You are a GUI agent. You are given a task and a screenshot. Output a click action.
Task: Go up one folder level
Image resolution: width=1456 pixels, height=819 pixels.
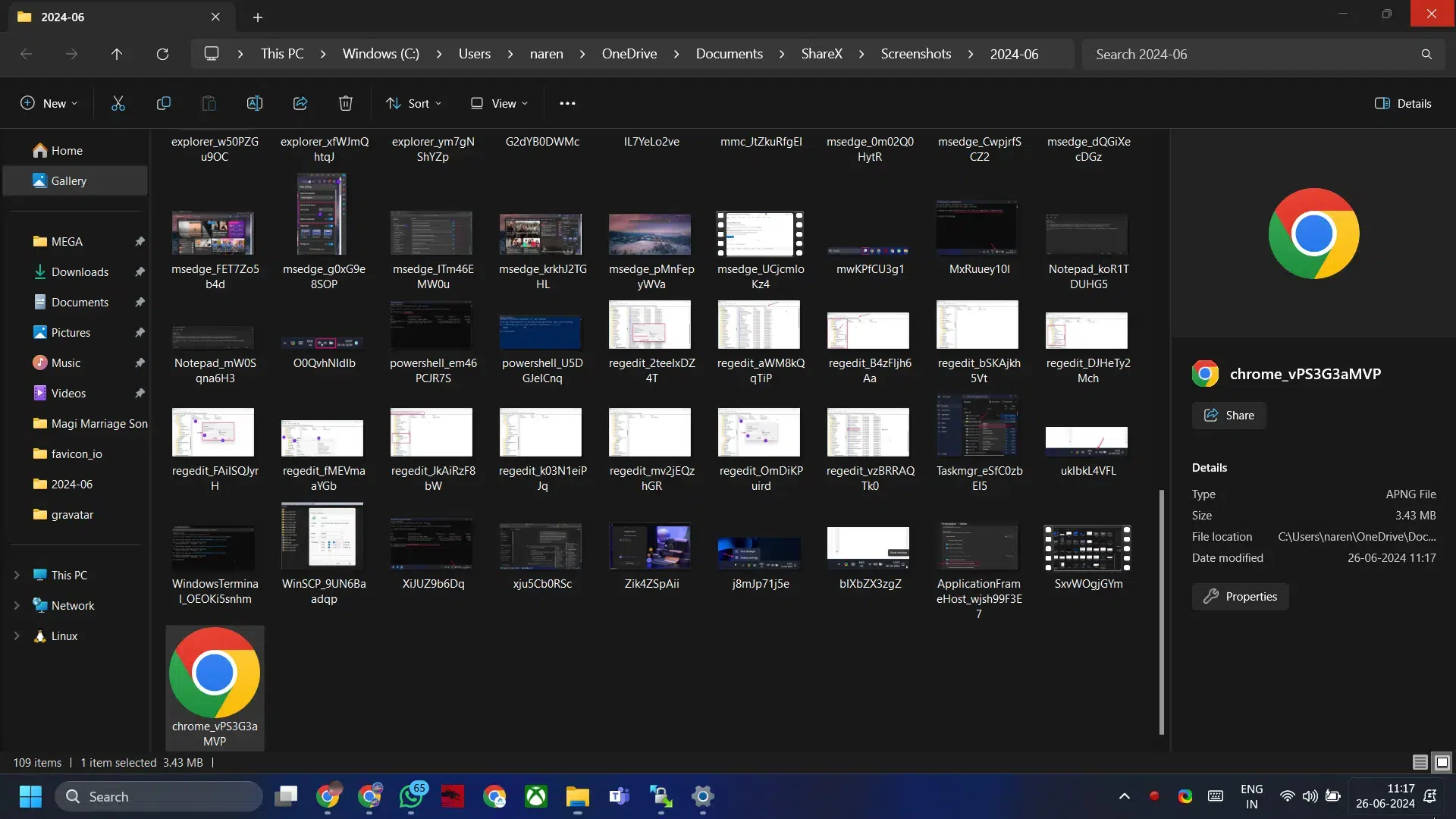pyautogui.click(x=117, y=54)
